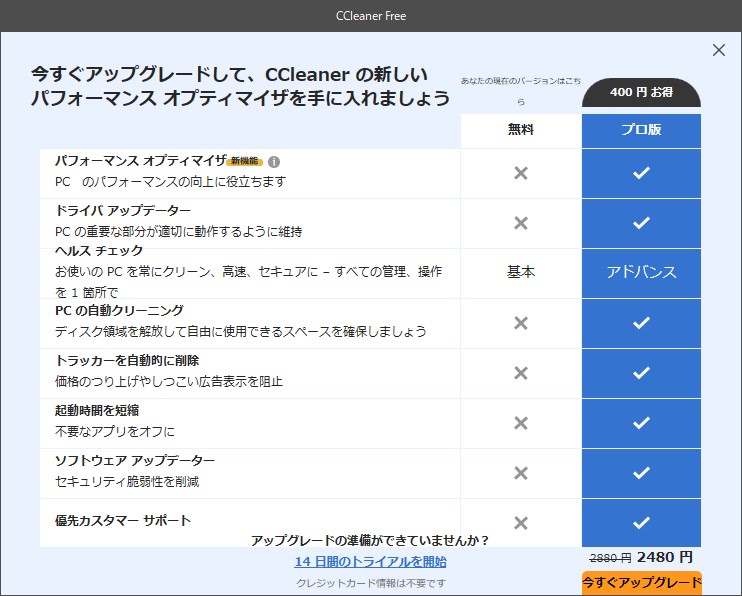Click the free-column X for ドライバ アップデーター
Image resolution: width=742 pixels, height=596 pixels.
(521, 223)
